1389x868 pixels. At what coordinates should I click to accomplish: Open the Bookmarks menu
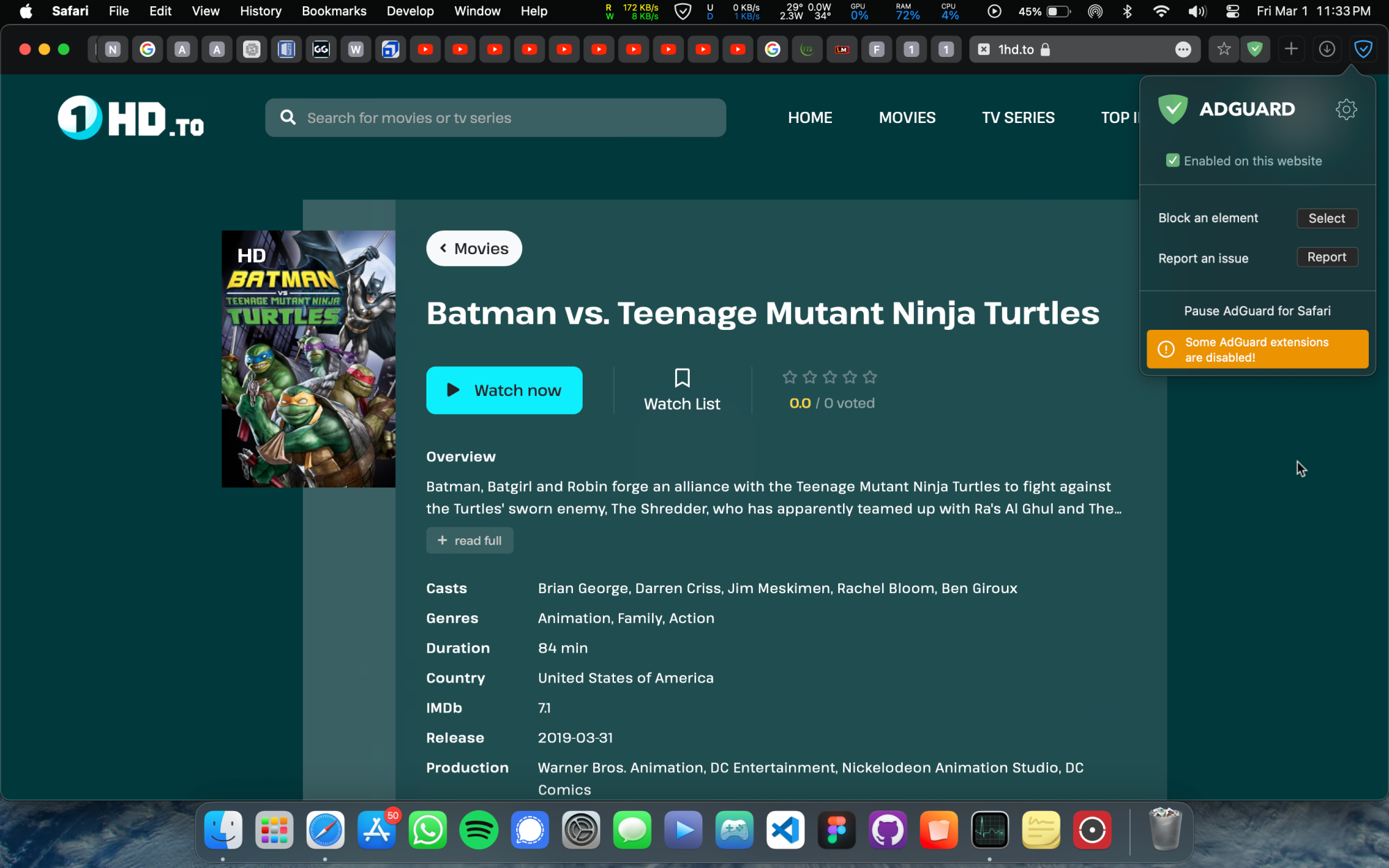click(334, 11)
